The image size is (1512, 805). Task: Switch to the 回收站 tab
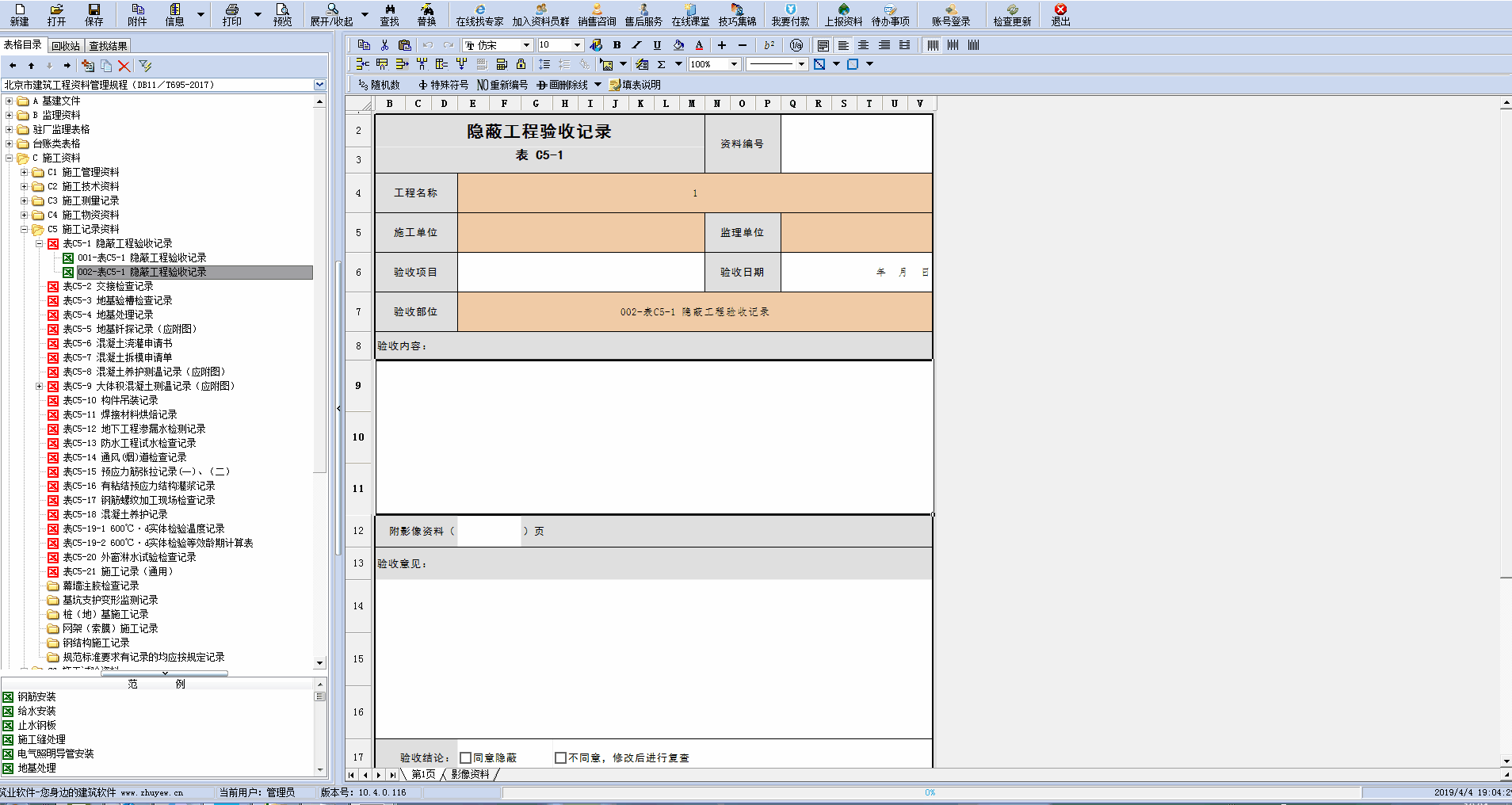click(x=65, y=45)
